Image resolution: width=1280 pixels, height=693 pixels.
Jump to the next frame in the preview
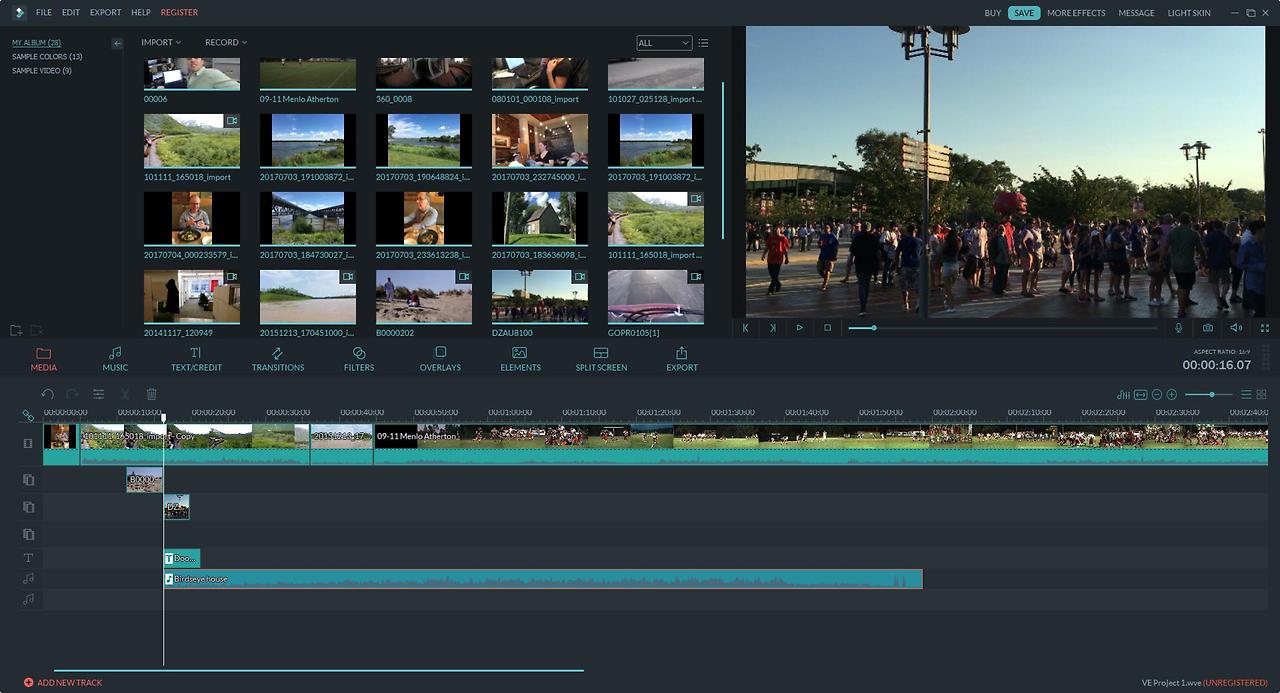[772, 327]
